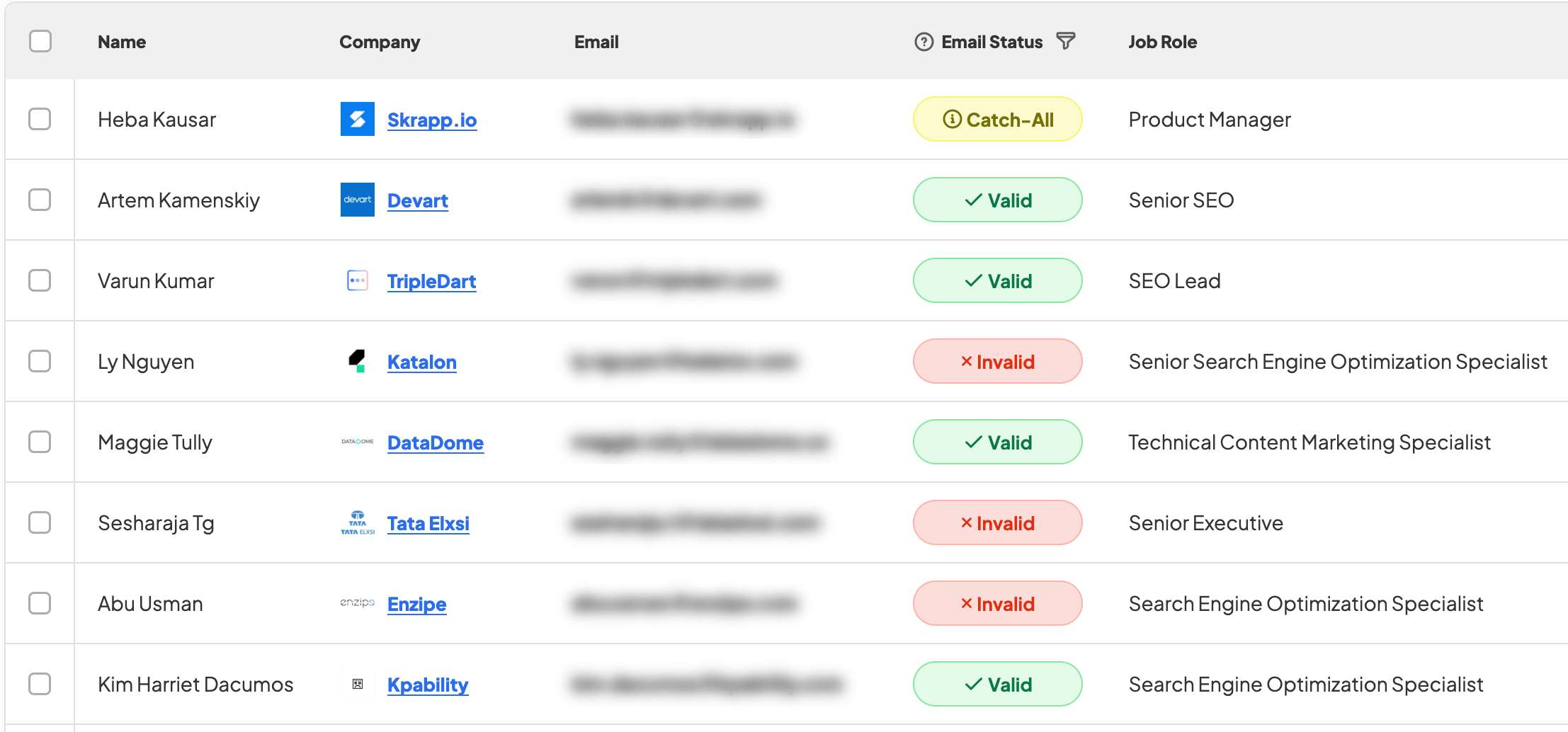1568x732 pixels.
Task: Click the Catch-All status badge for Heba Kausar
Action: tap(997, 119)
